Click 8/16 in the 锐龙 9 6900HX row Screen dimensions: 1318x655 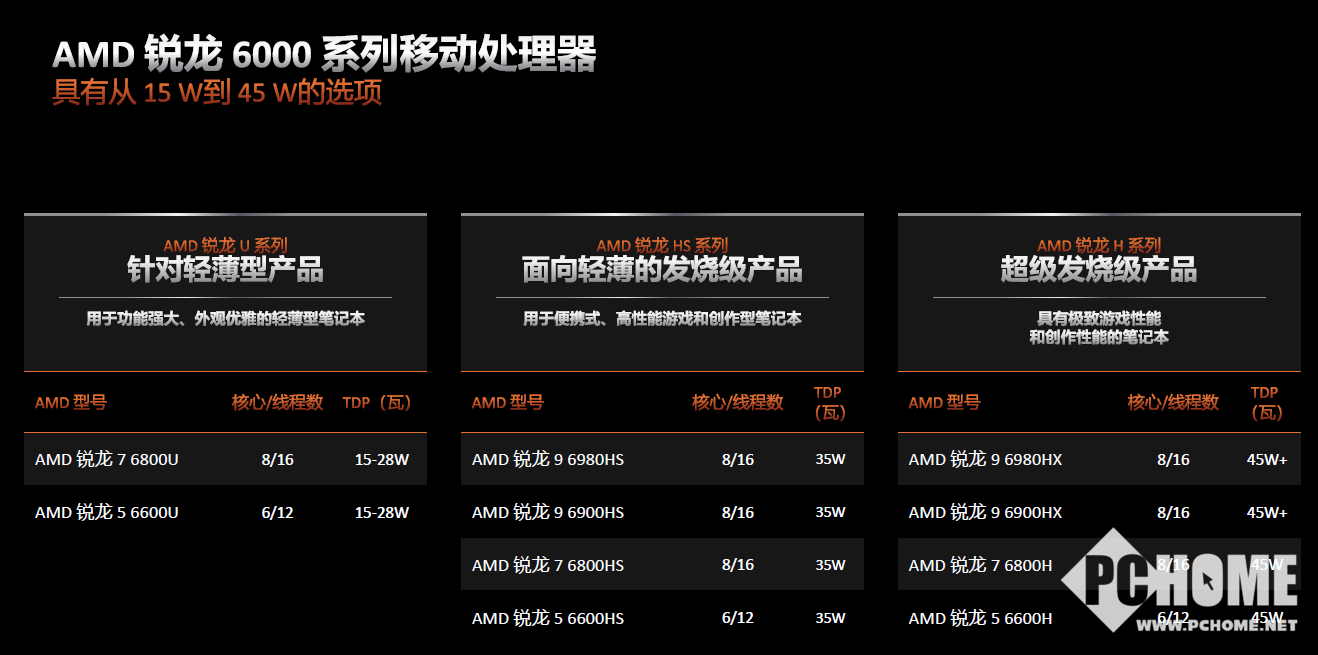[x=1174, y=513]
